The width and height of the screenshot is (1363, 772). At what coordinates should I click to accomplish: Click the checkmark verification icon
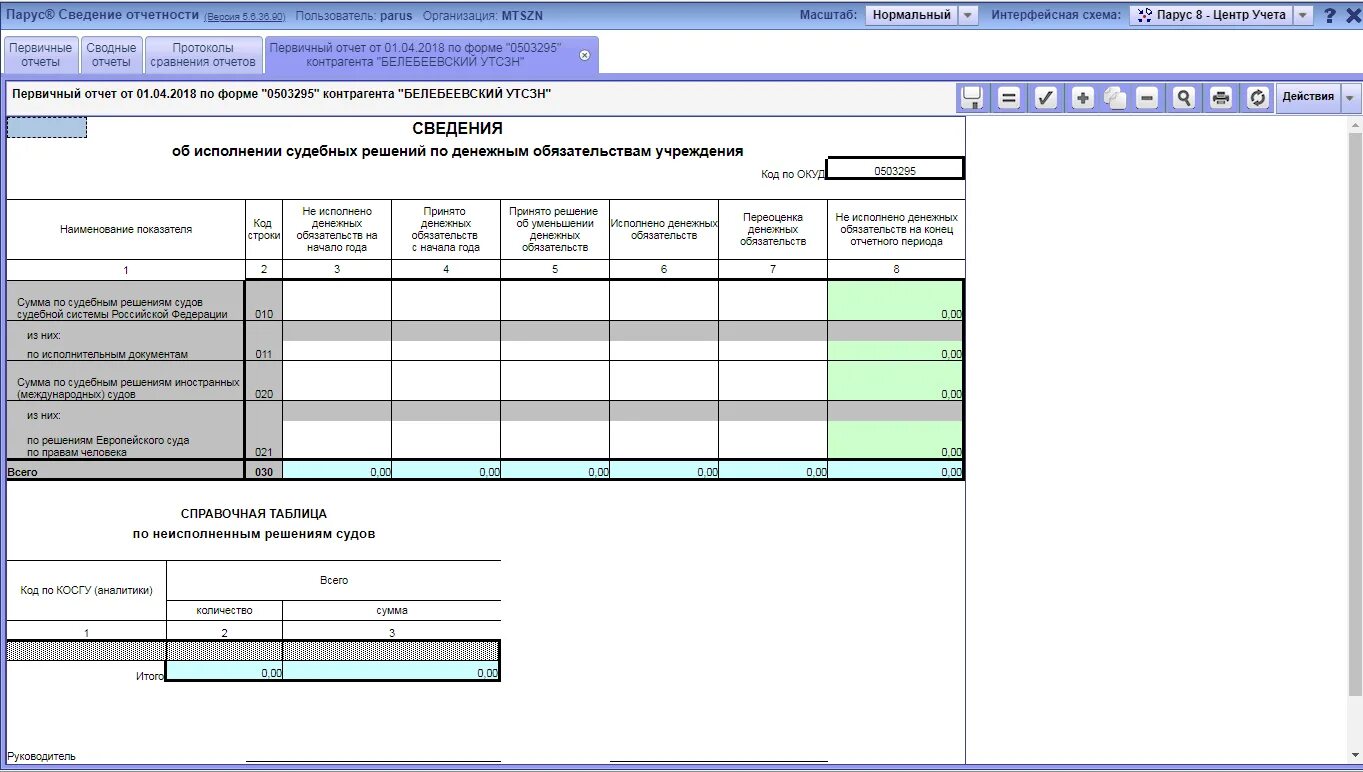[x=1046, y=97]
